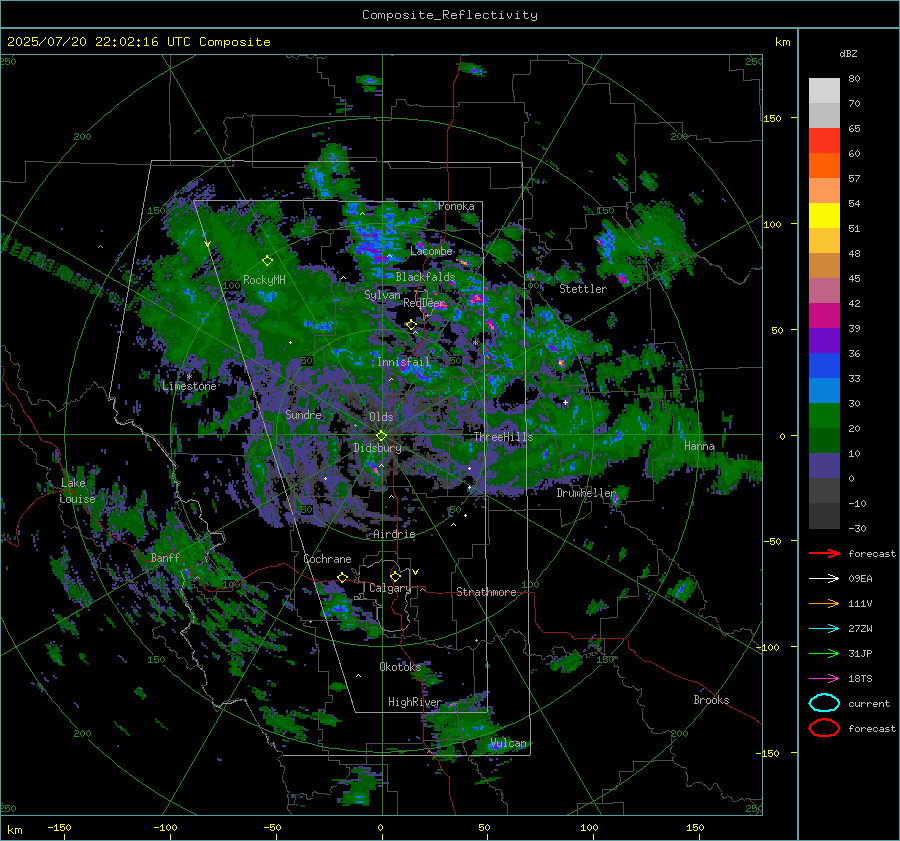Click the Okotoks town label

pos(400,667)
